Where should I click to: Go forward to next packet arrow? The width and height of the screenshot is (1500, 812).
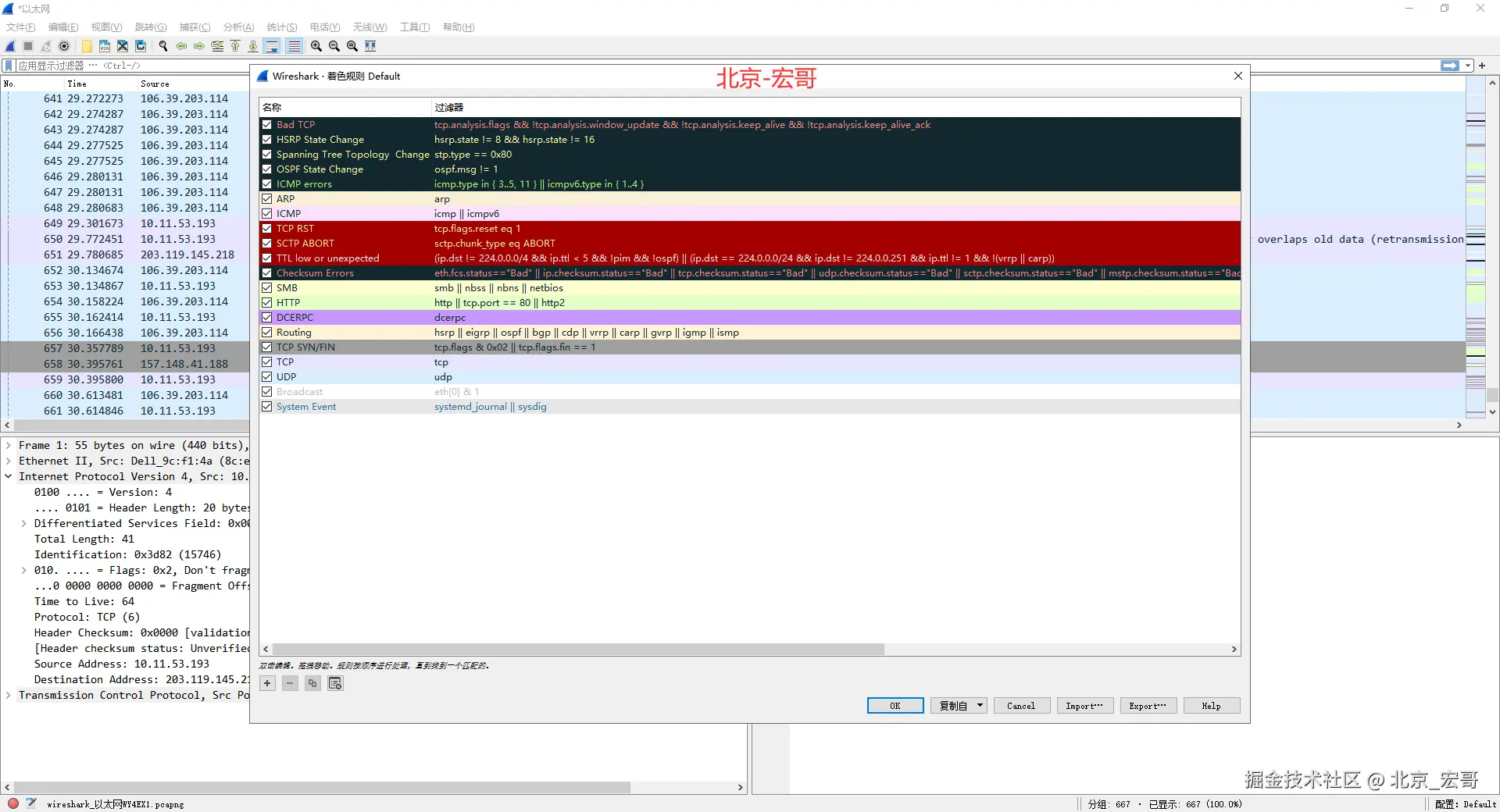pos(199,46)
